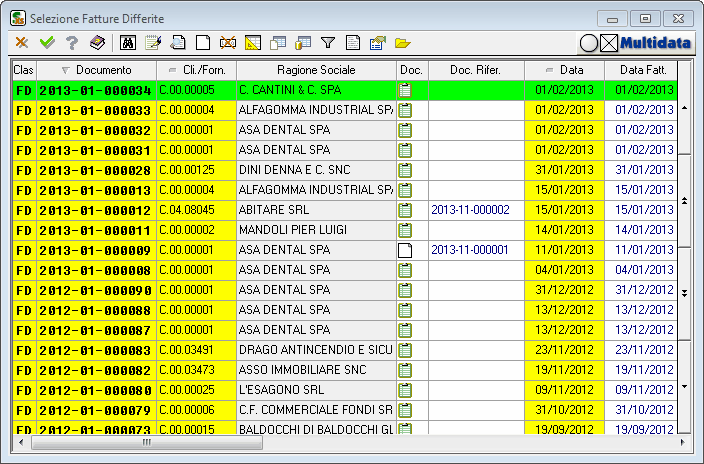Click vertical scrollbar double-up arrow
The height and width of the screenshot is (464, 704).
tap(684, 201)
